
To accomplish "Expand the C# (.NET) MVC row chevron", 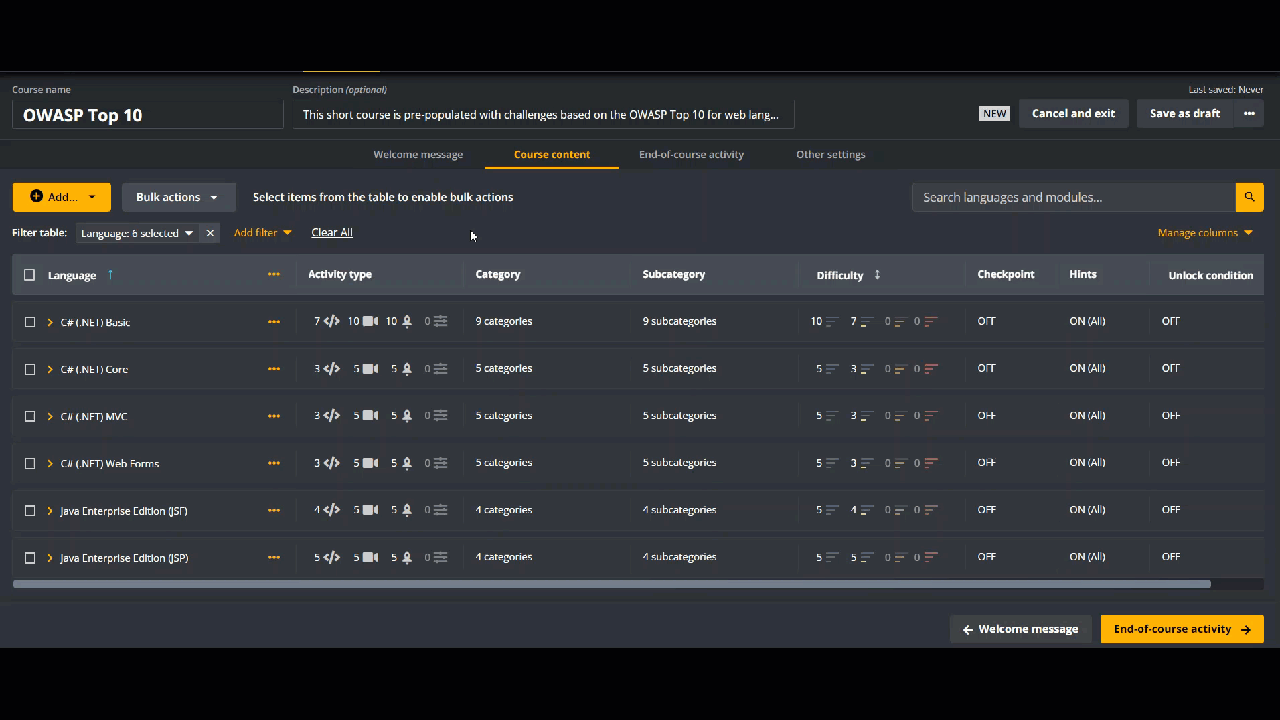I will [50, 416].
